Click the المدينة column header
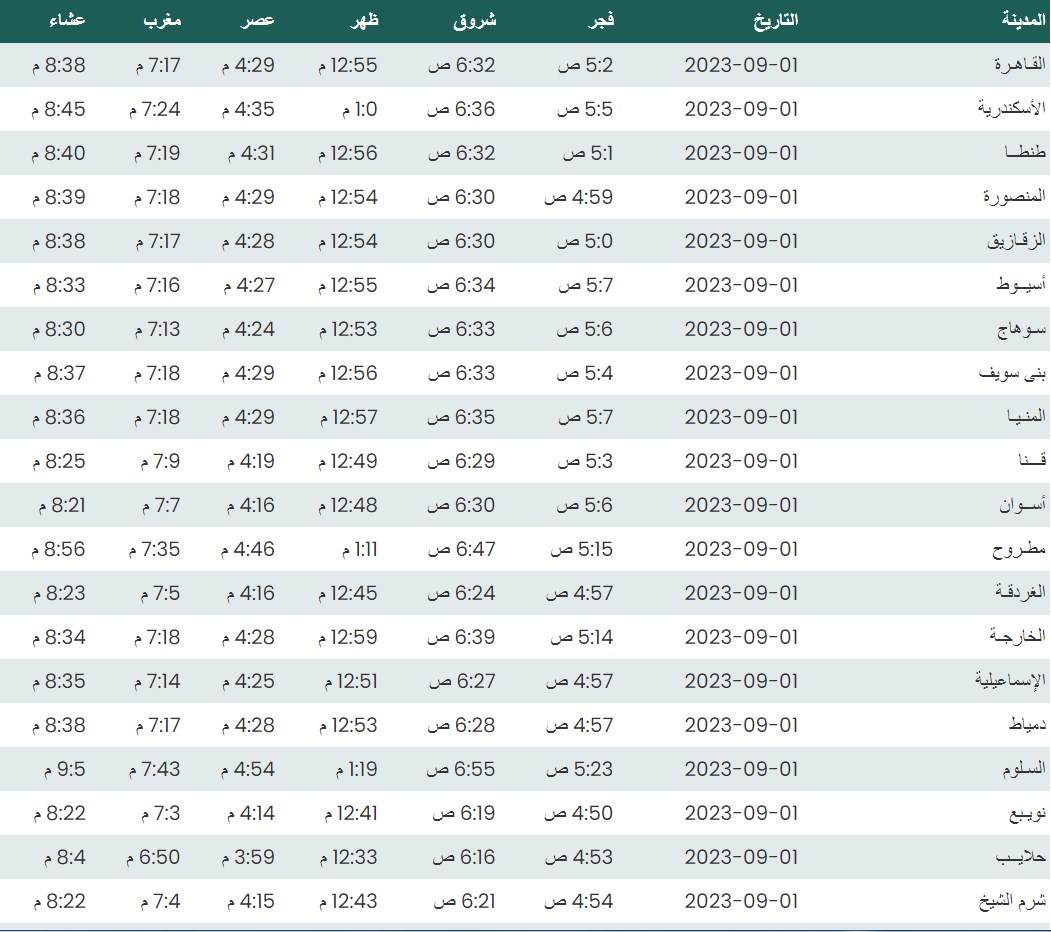The height and width of the screenshot is (932, 1051). coord(1022,19)
